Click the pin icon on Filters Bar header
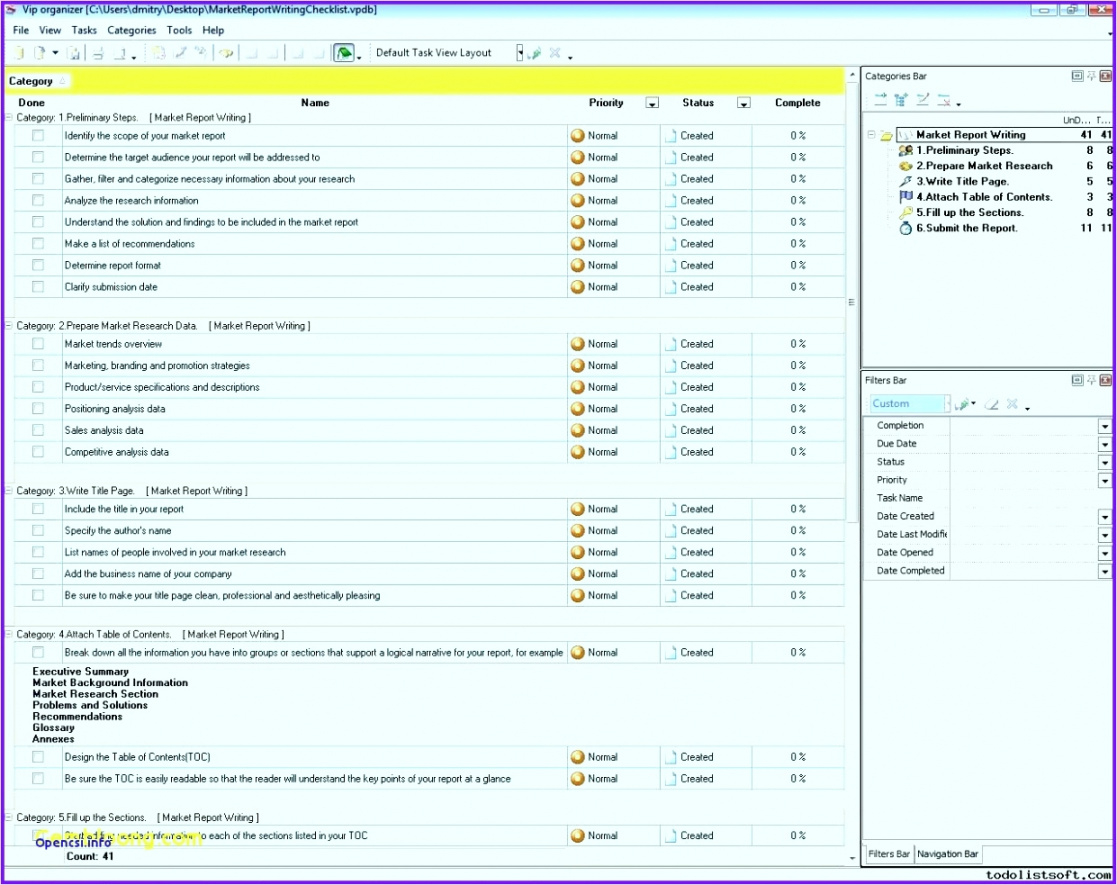Screen dimensions: 1117x885 1091,381
